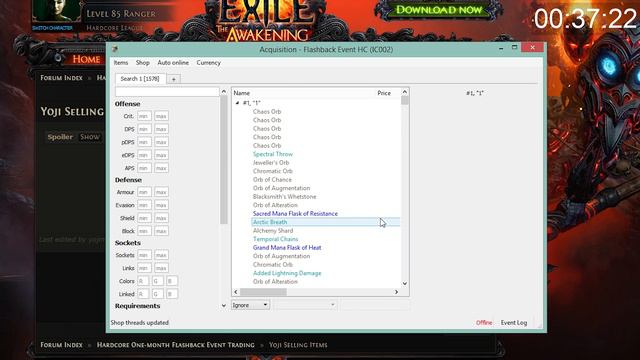This screenshot has width=640, height=360.
Task: Click the search name input field
Action: 167,92
